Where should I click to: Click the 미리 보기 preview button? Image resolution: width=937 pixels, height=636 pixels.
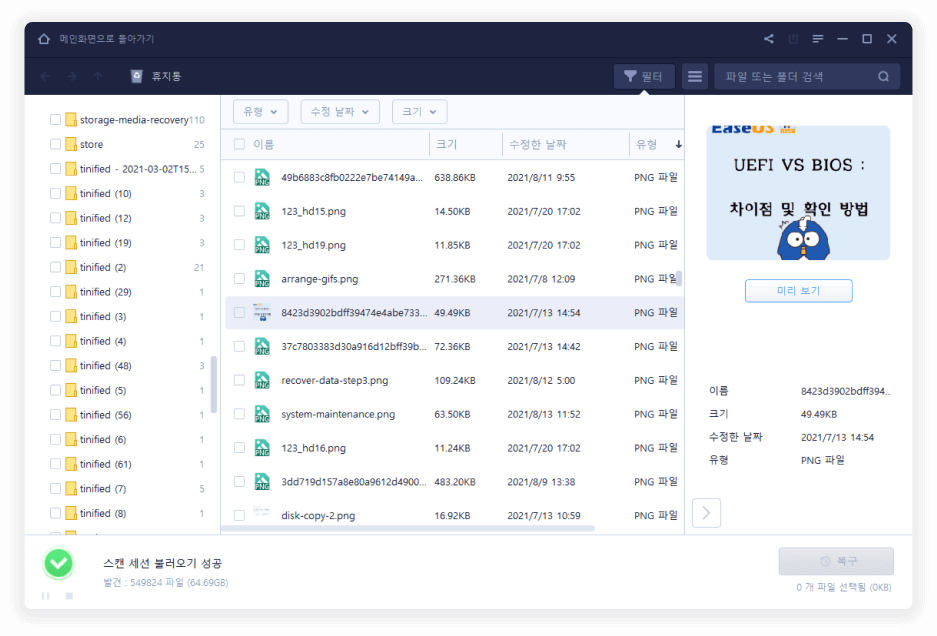pyautogui.click(x=798, y=291)
